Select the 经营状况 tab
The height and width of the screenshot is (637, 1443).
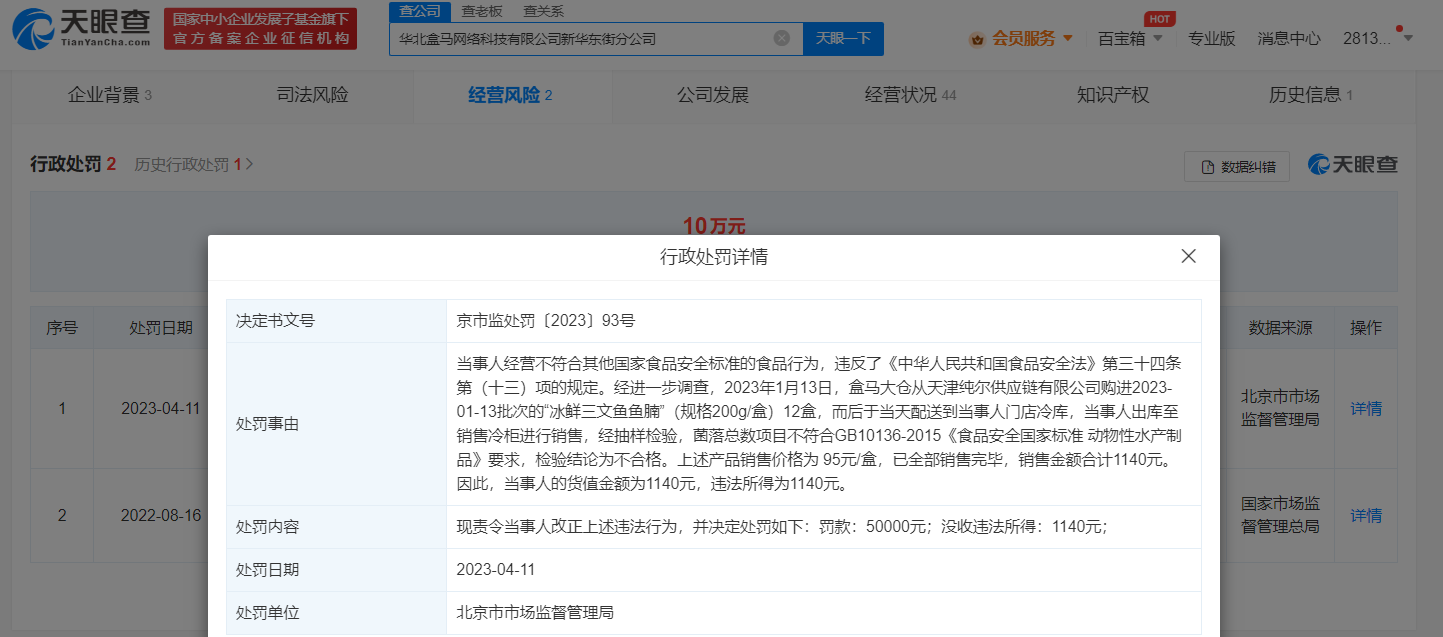[910, 95]
